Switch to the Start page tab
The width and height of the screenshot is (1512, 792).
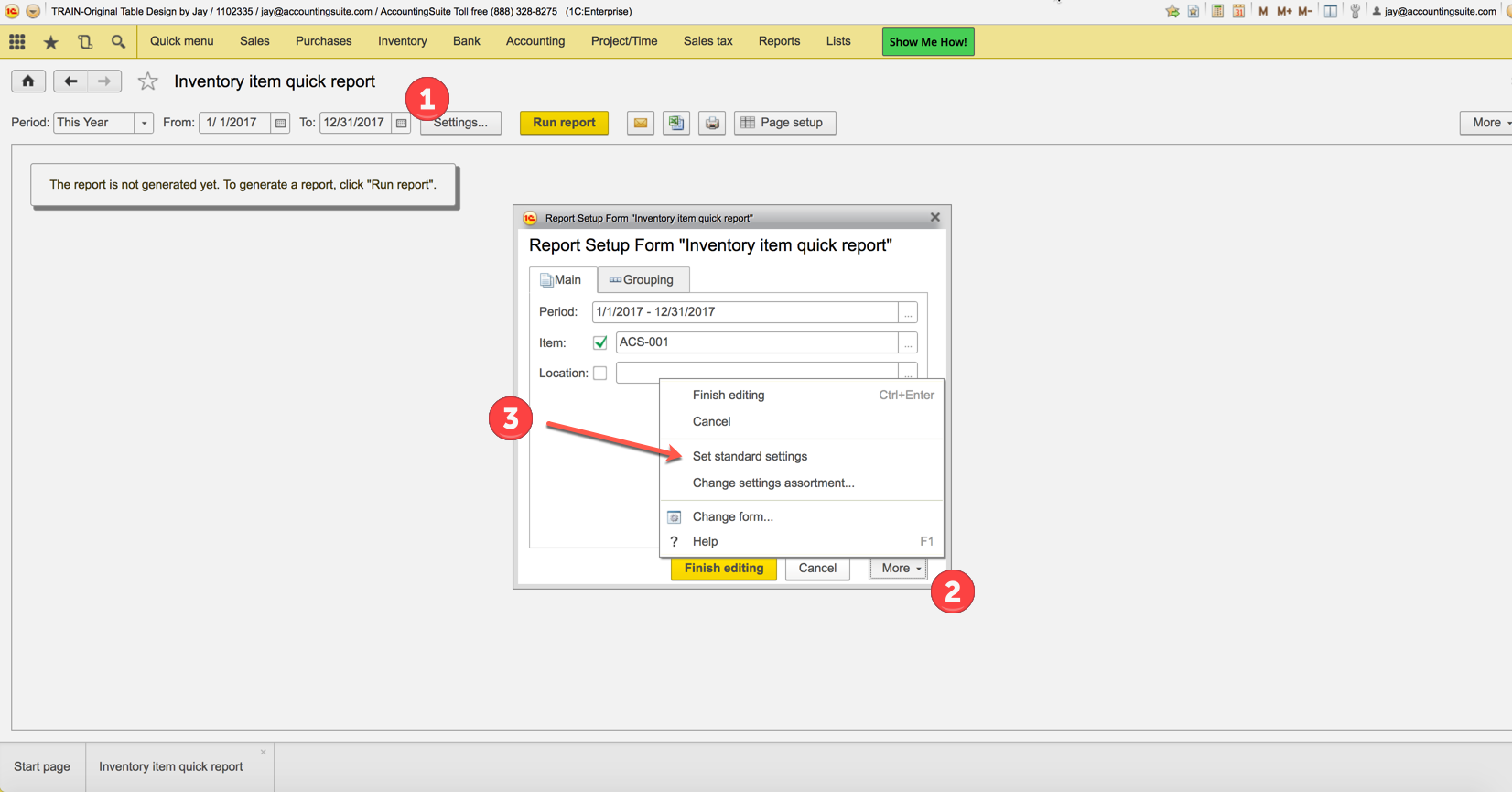42,767
